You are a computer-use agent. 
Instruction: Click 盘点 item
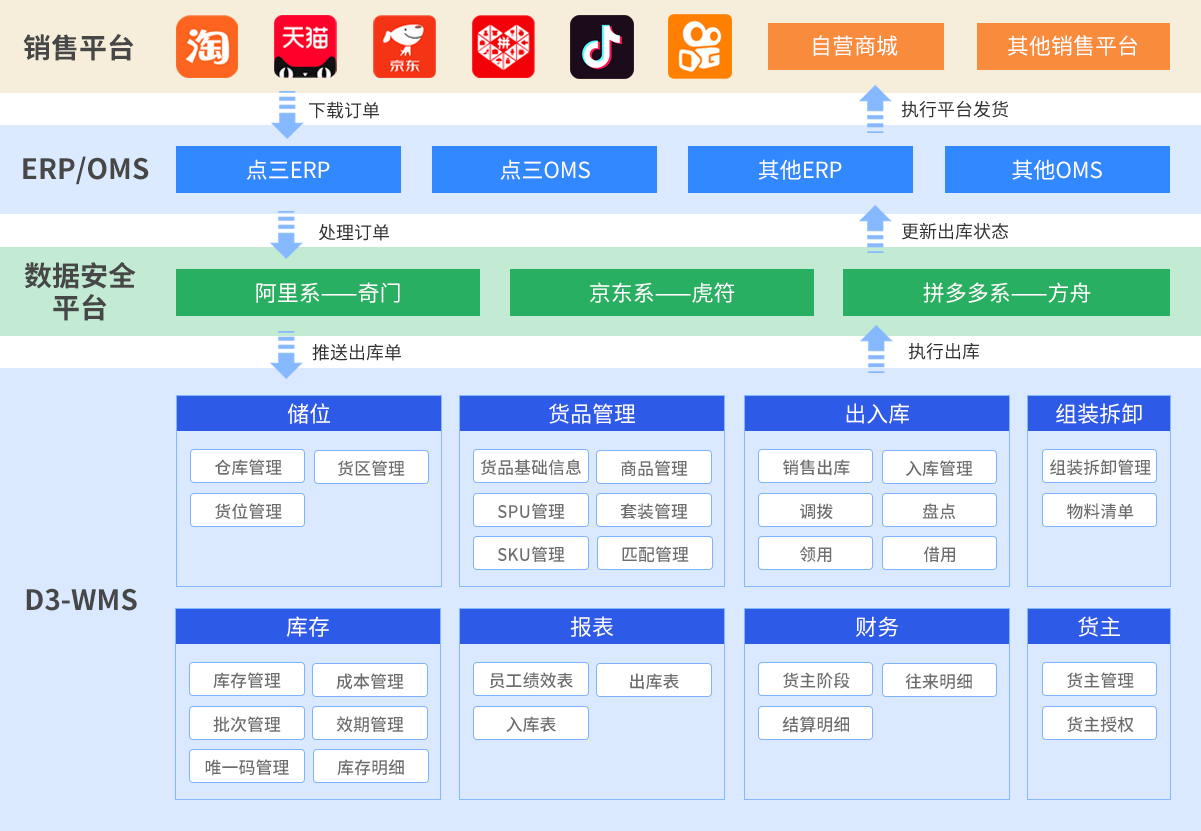(939, 511)
